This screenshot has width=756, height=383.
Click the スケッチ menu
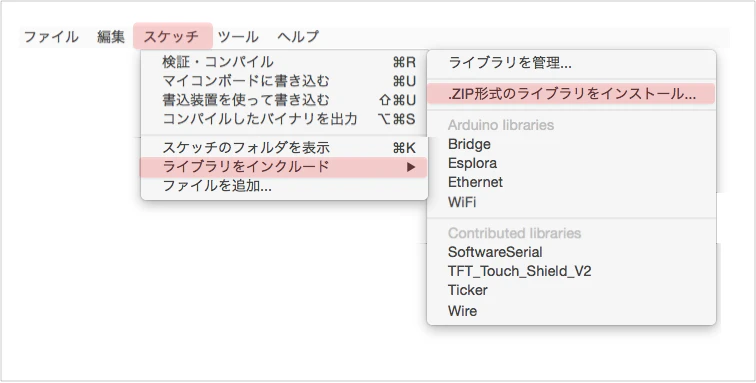173,36
